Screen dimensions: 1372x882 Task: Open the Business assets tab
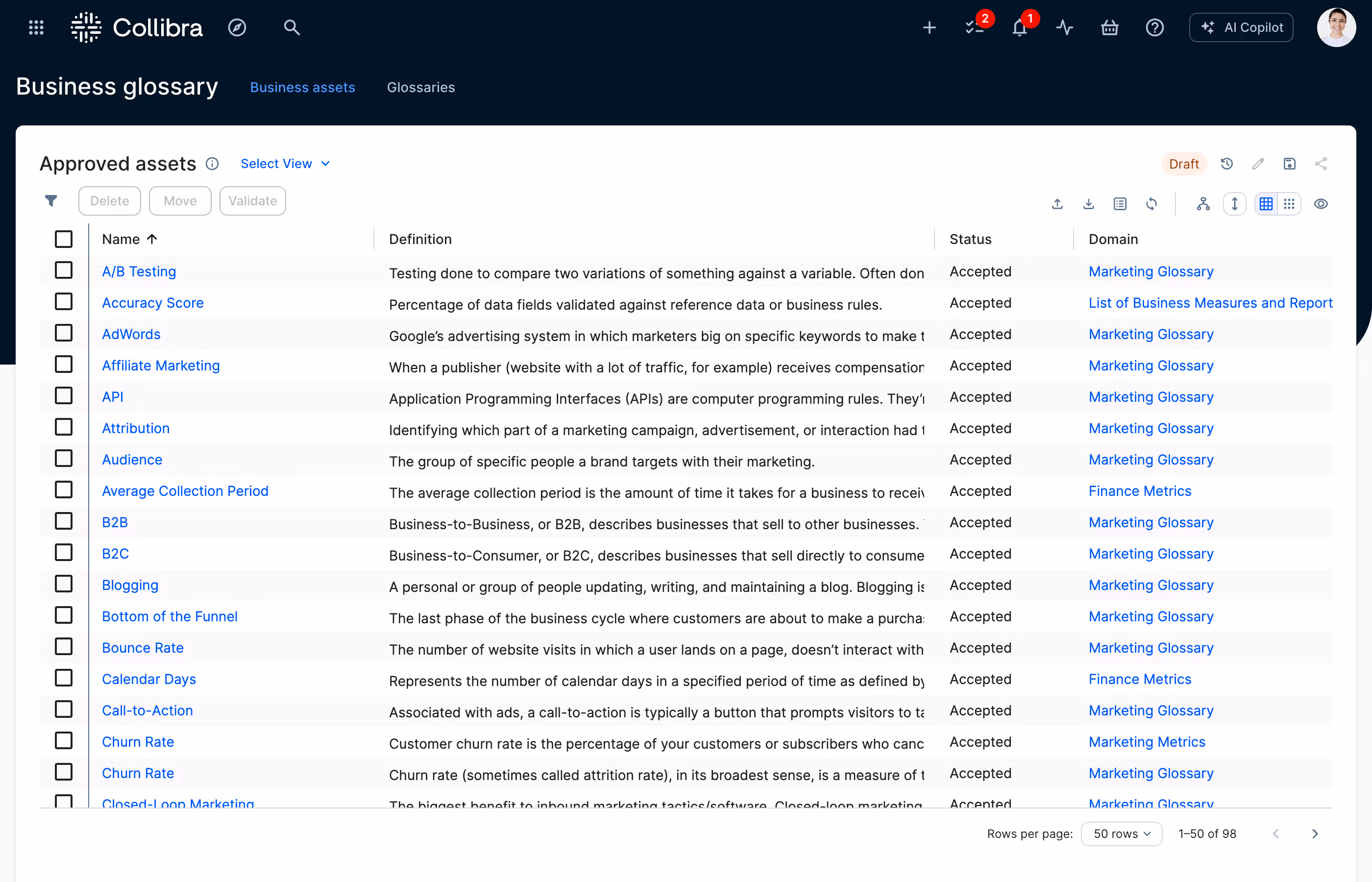[302, 88]
